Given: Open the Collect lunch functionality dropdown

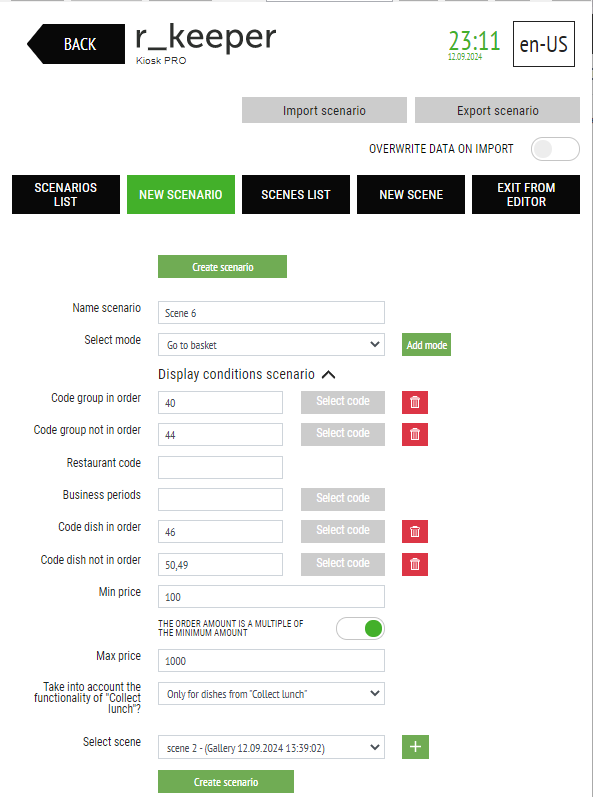Looking at the screenshot, I should 271,693.
